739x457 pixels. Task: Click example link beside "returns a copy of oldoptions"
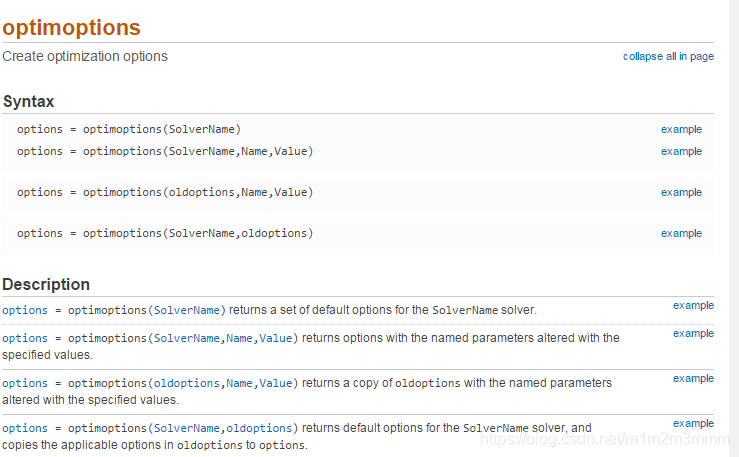point(693,379)
